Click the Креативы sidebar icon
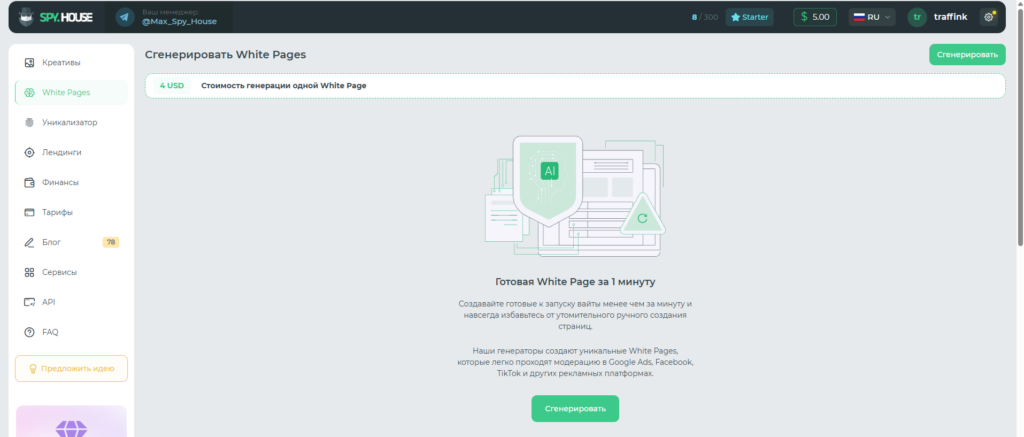This screenshot has width=1024, height=437. point(29,63)
